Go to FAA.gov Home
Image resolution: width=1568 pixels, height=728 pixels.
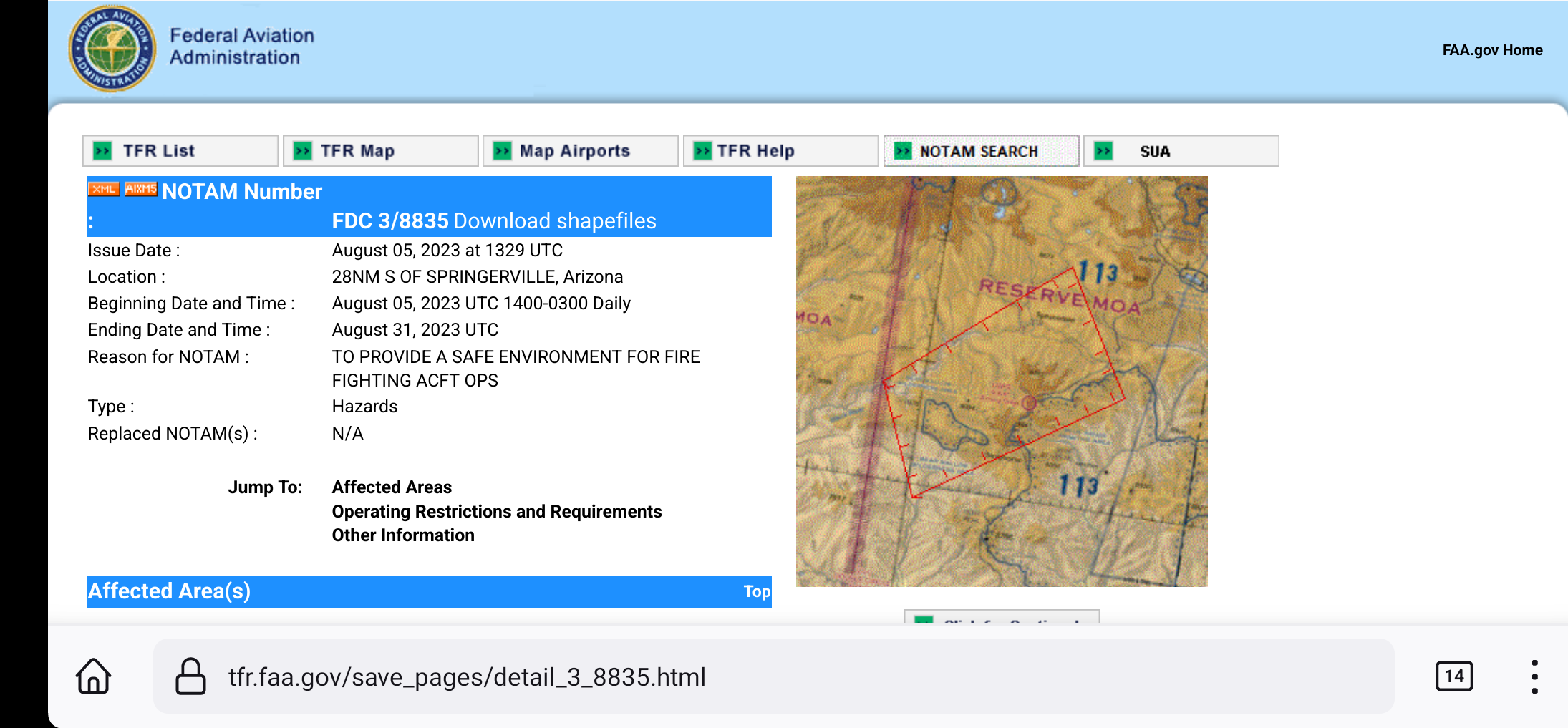1492,50
